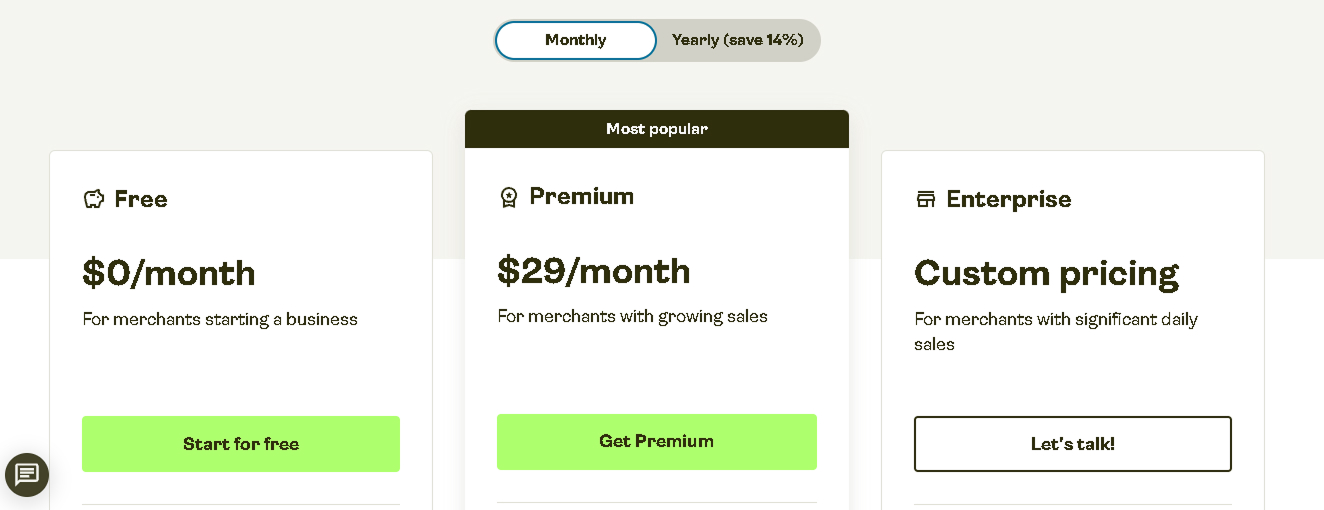Click the storefront icon beside Enterprise
The height and width of the screenshot is (510, 1324).
click(926, 199)
